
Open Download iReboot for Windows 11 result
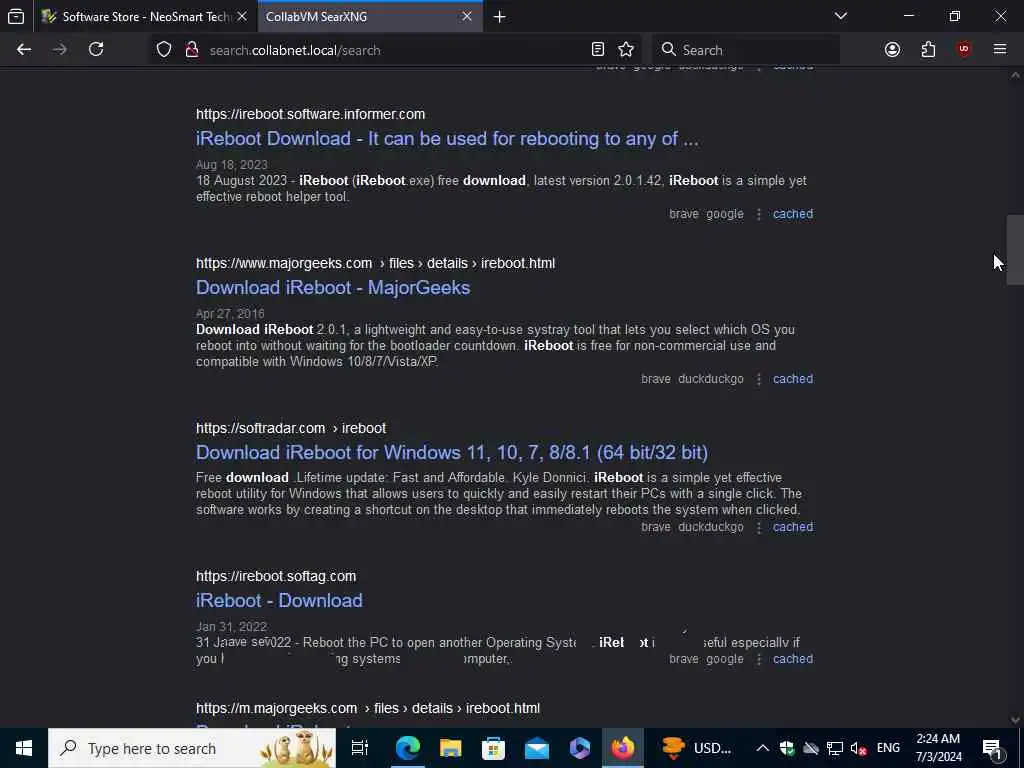(x=452, y=453)
